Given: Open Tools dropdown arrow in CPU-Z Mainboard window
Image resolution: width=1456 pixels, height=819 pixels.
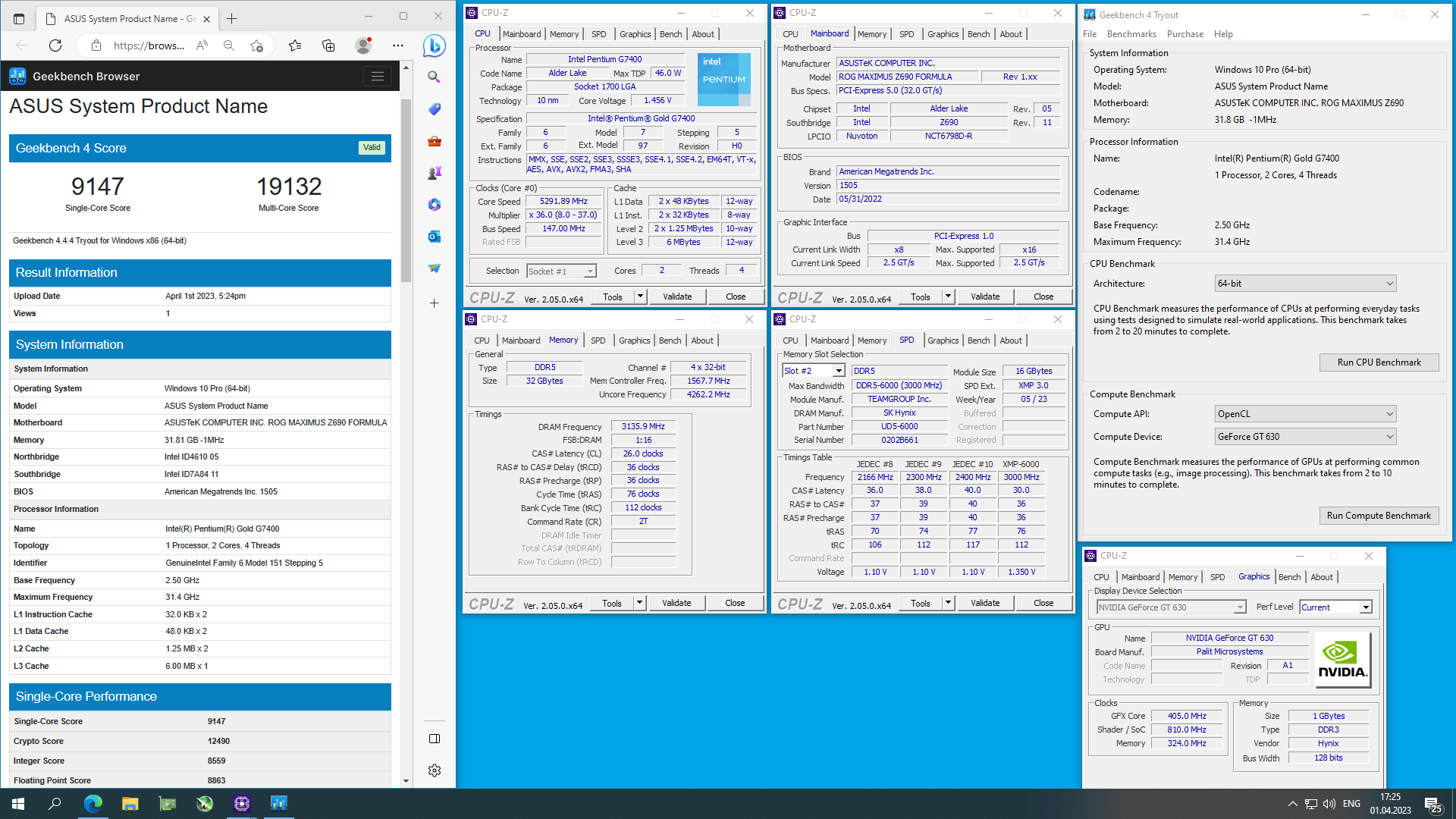Looking at the screenshot, I should tap(948, 297).
